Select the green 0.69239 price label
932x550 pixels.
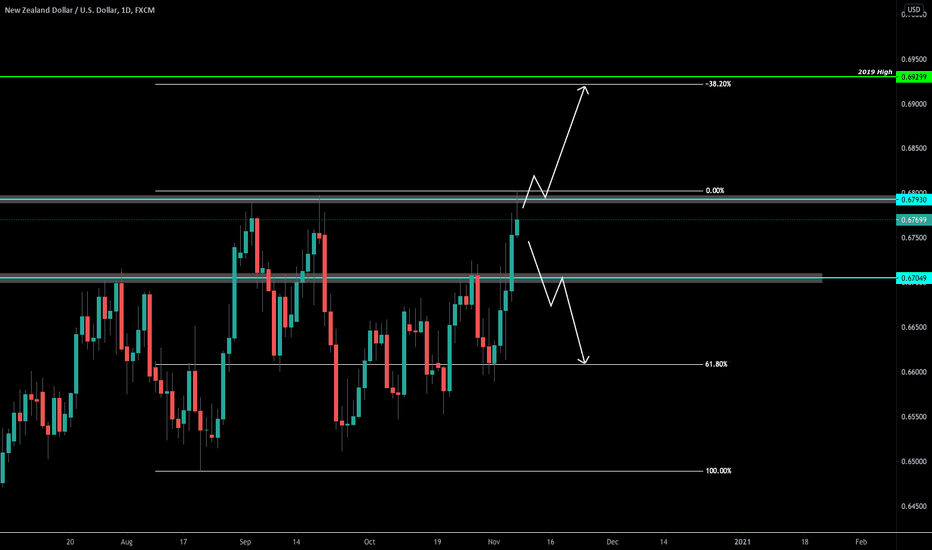point(914,77)
